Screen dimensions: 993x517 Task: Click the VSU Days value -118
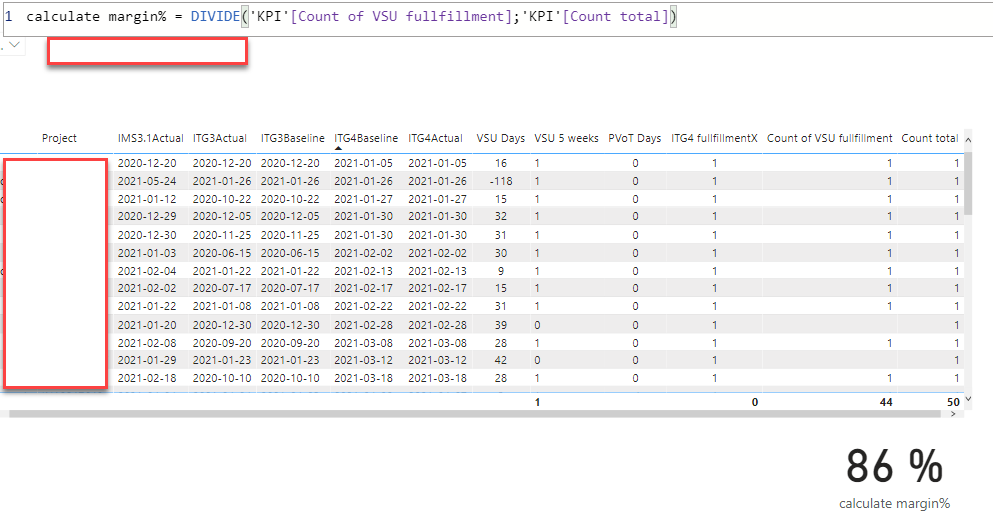tap(501, 181)
